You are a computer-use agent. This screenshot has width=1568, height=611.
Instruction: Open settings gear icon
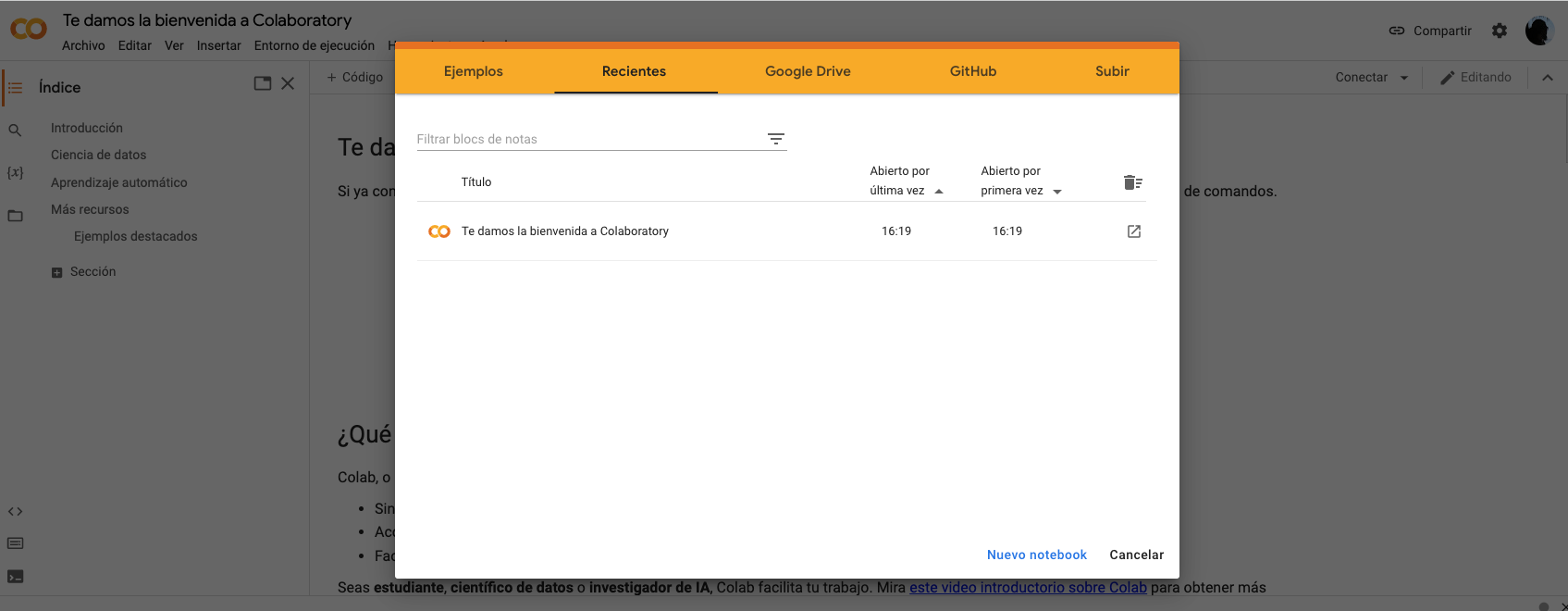(1500, 31)
